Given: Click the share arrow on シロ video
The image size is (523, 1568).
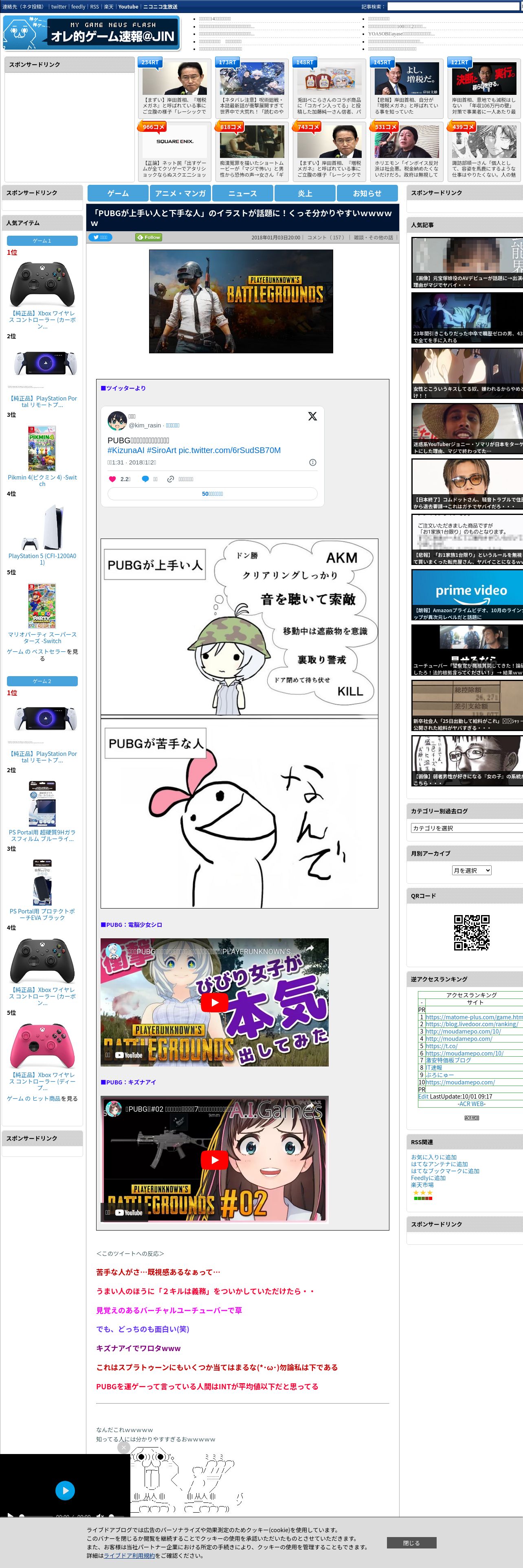Looking at the screenshot, I should point(310,948).
